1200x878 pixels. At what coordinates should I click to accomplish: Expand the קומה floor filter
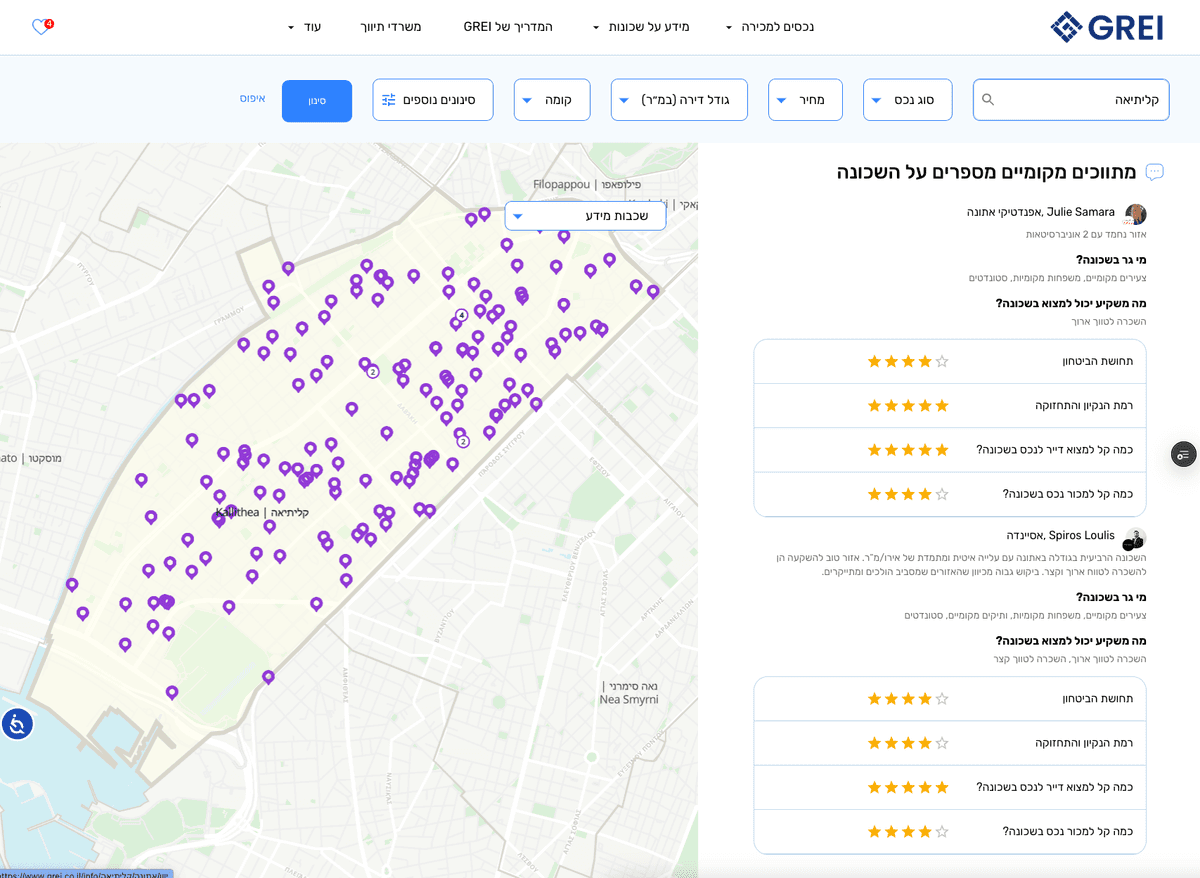[552, 100]
